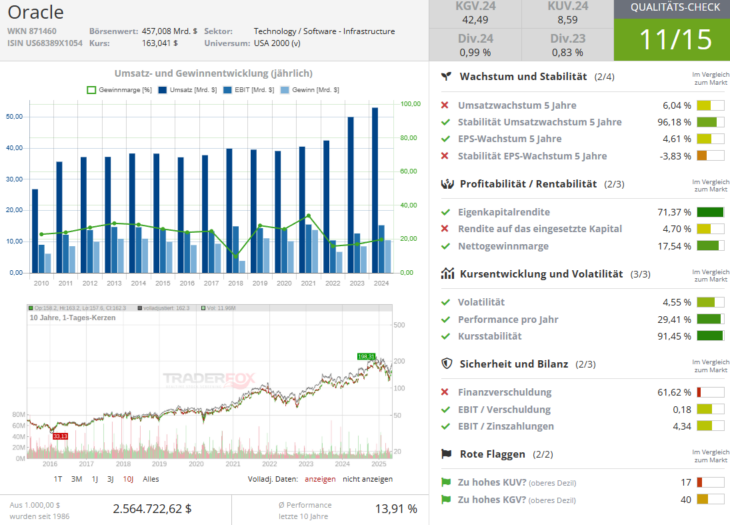730x525 pixels.
Task: Click the green check beside Volatilität
Action: [446, 302]
